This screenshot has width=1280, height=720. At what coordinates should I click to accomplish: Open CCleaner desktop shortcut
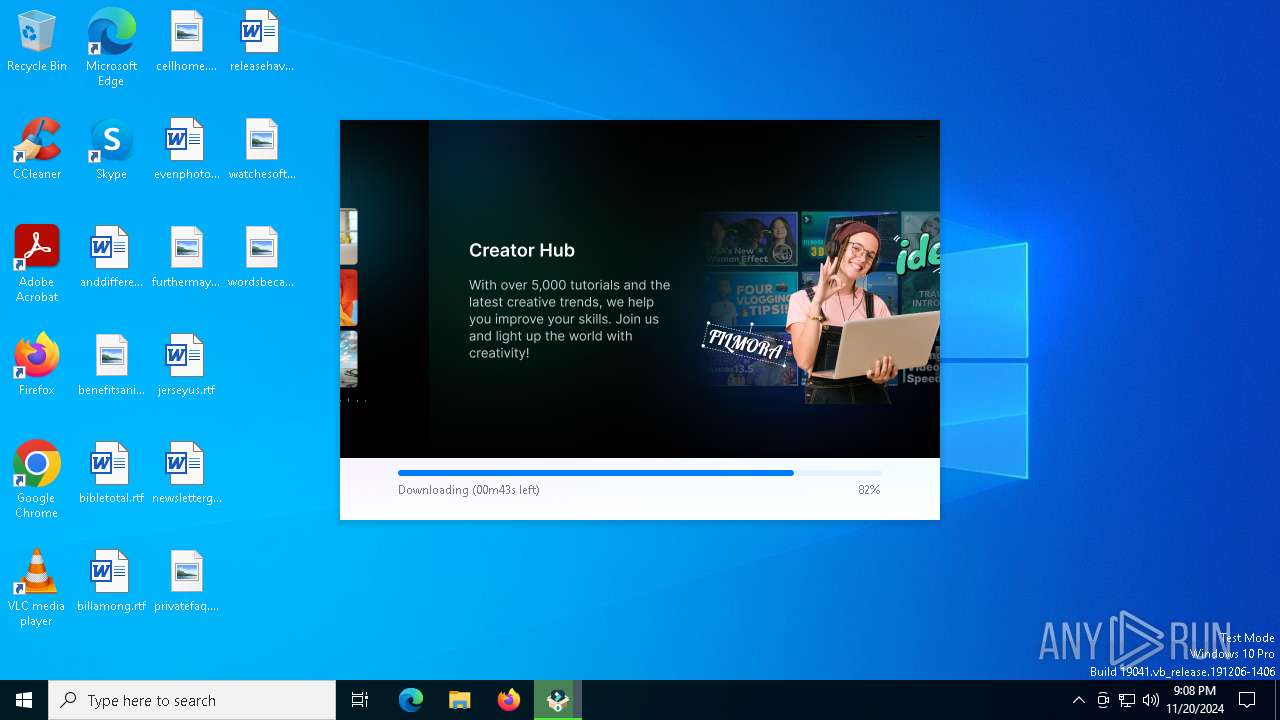click(37, 149)
